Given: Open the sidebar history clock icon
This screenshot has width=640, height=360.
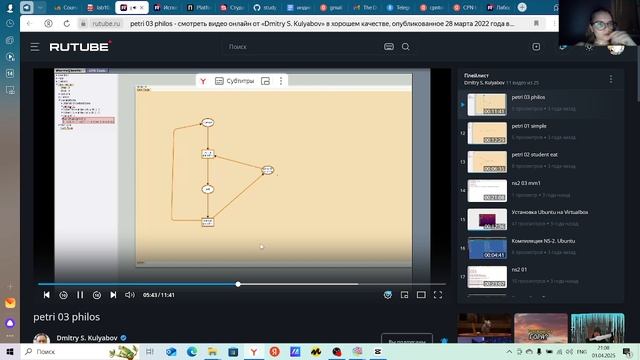Looking at the screenshot, I should tap(10, 24).
